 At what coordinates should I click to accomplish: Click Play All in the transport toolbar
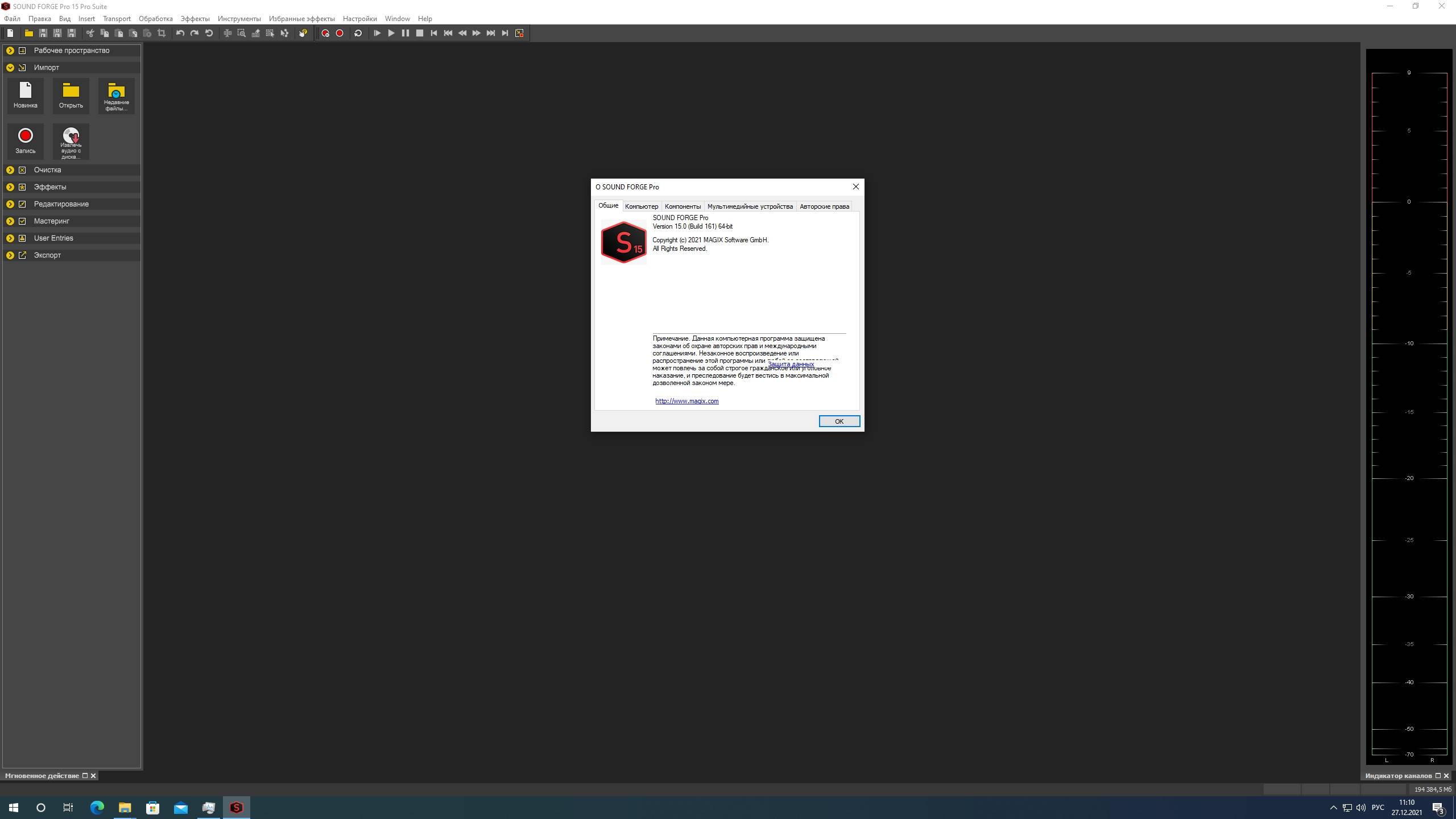[377, 33]
